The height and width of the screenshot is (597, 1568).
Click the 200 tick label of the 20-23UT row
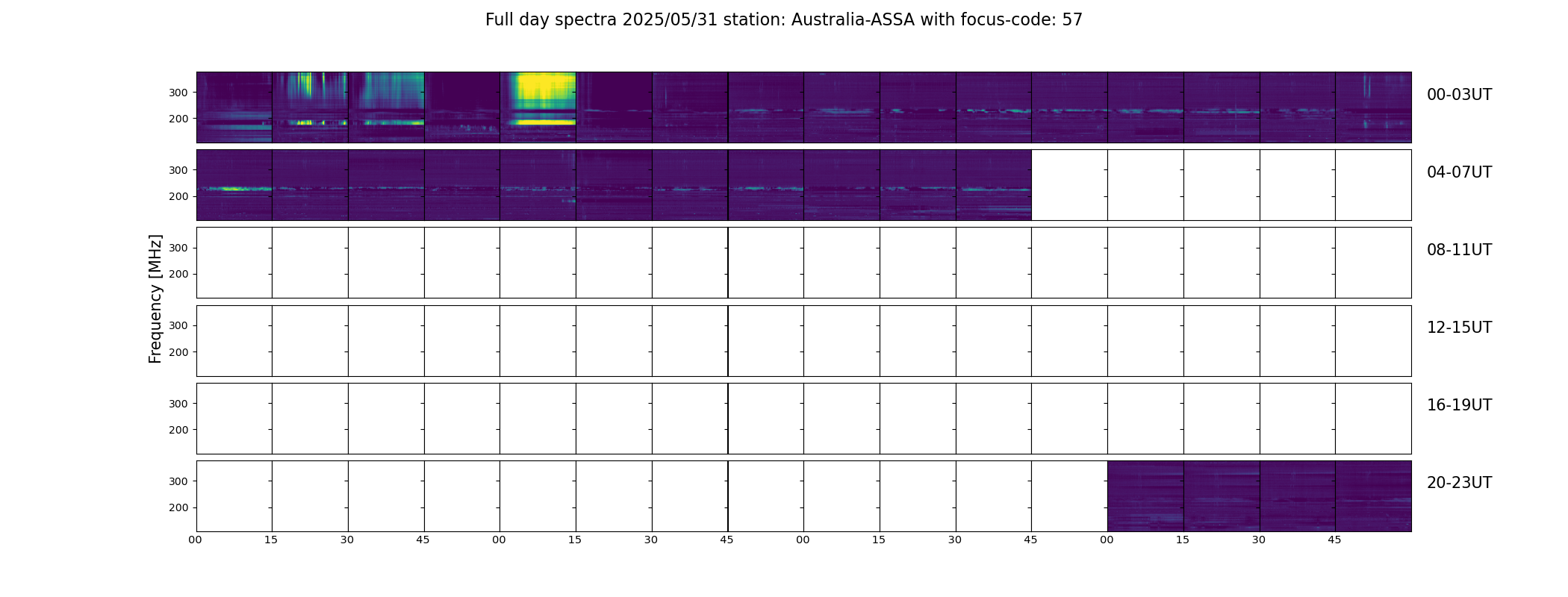[x=178, y=507]
